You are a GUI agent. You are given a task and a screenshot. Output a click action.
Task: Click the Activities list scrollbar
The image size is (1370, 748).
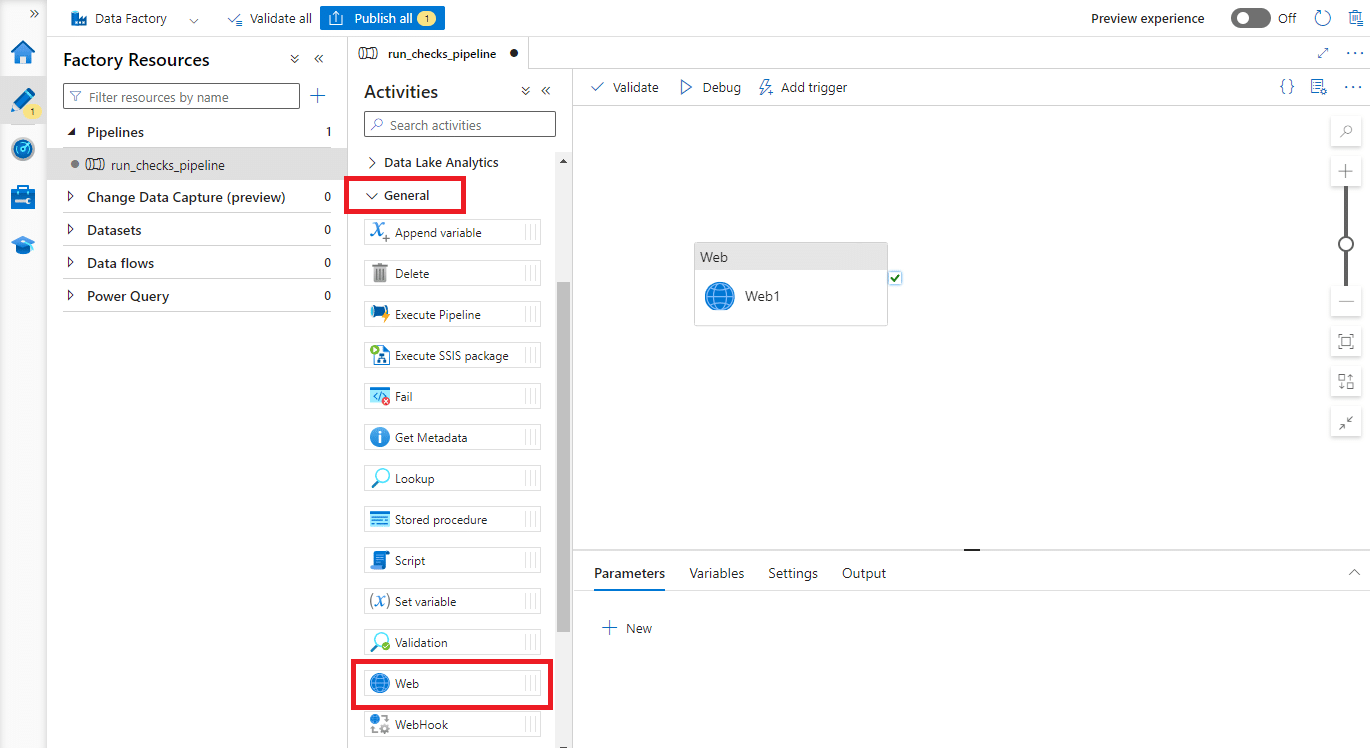point(563,455)
